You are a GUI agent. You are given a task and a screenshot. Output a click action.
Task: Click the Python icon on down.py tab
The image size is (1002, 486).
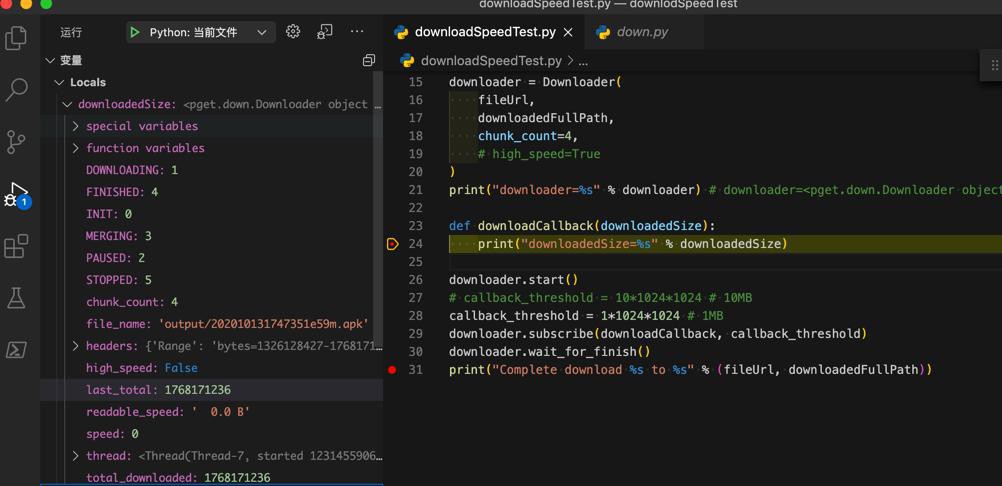pos(603,32)
